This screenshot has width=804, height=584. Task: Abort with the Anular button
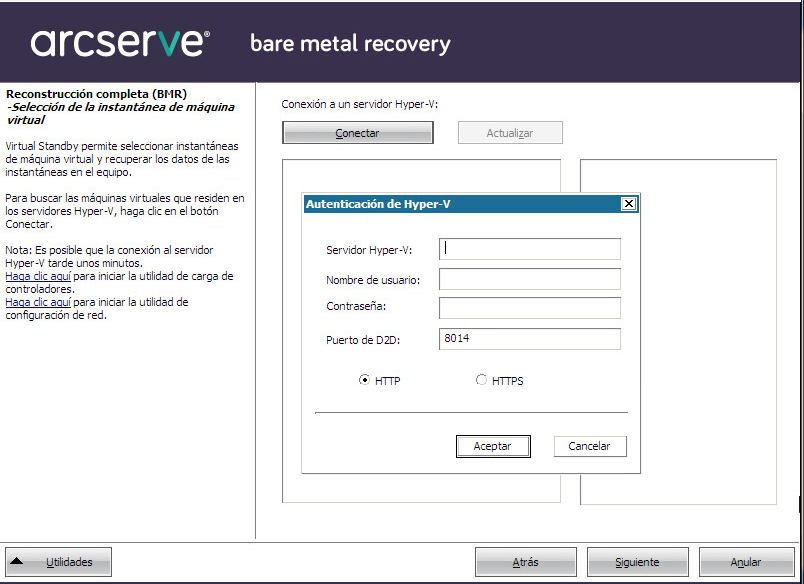click(746, 562)
